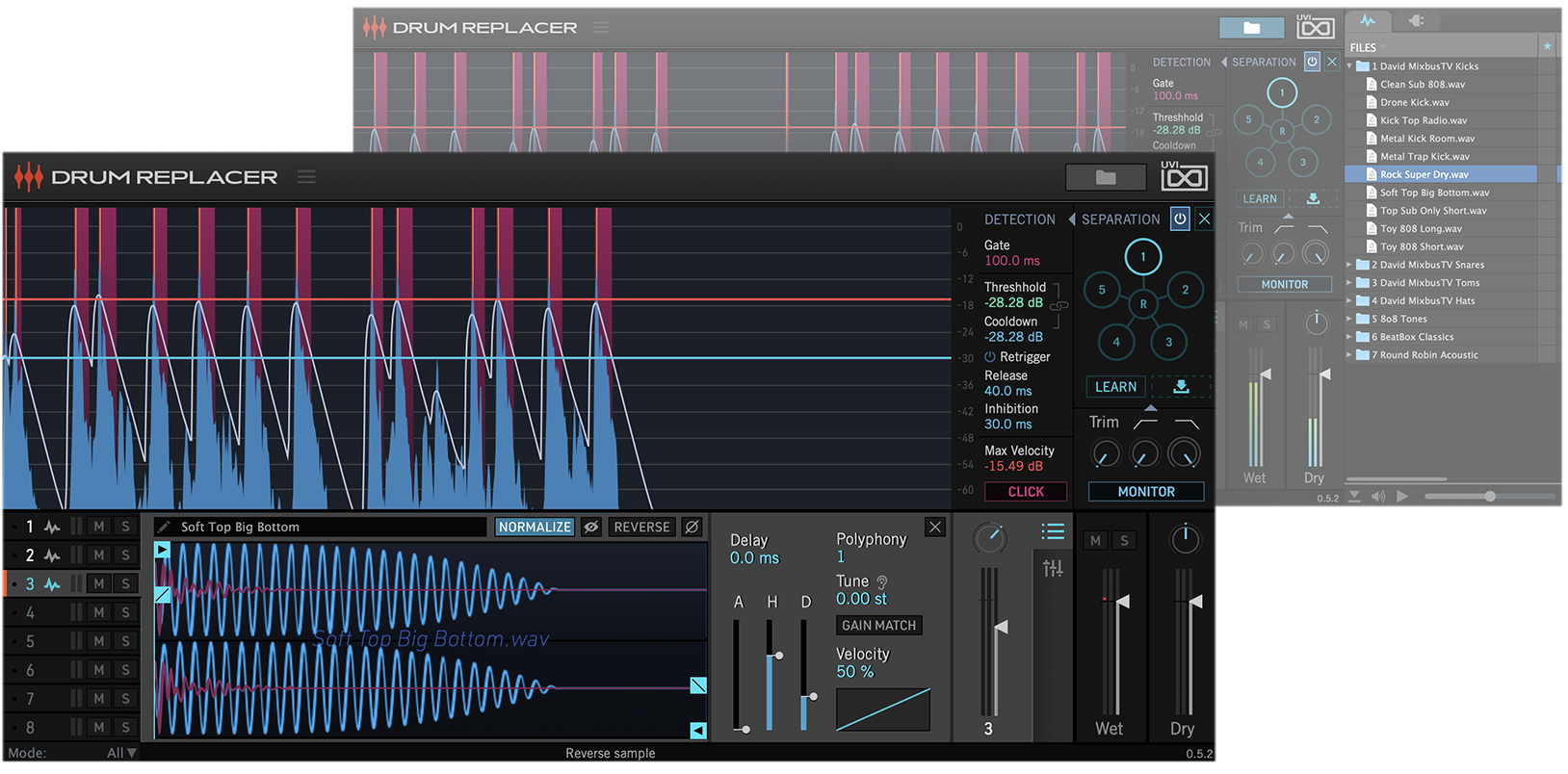Expand the 4 David MixbusTV Hats folder
Screen dimensions: 1568x774
(x=1350, y=300)
